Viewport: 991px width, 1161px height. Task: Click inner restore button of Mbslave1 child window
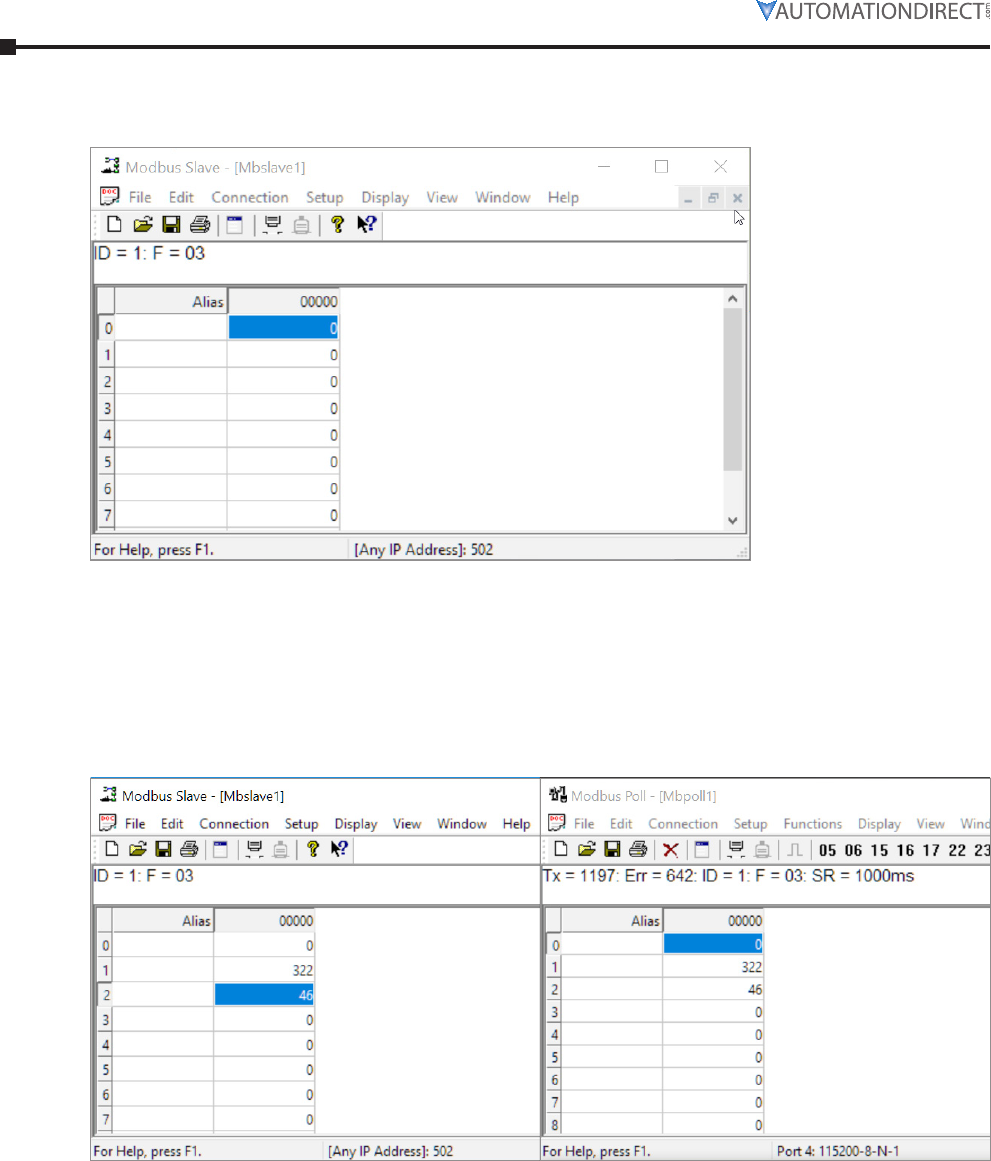[x=713, y=198]
